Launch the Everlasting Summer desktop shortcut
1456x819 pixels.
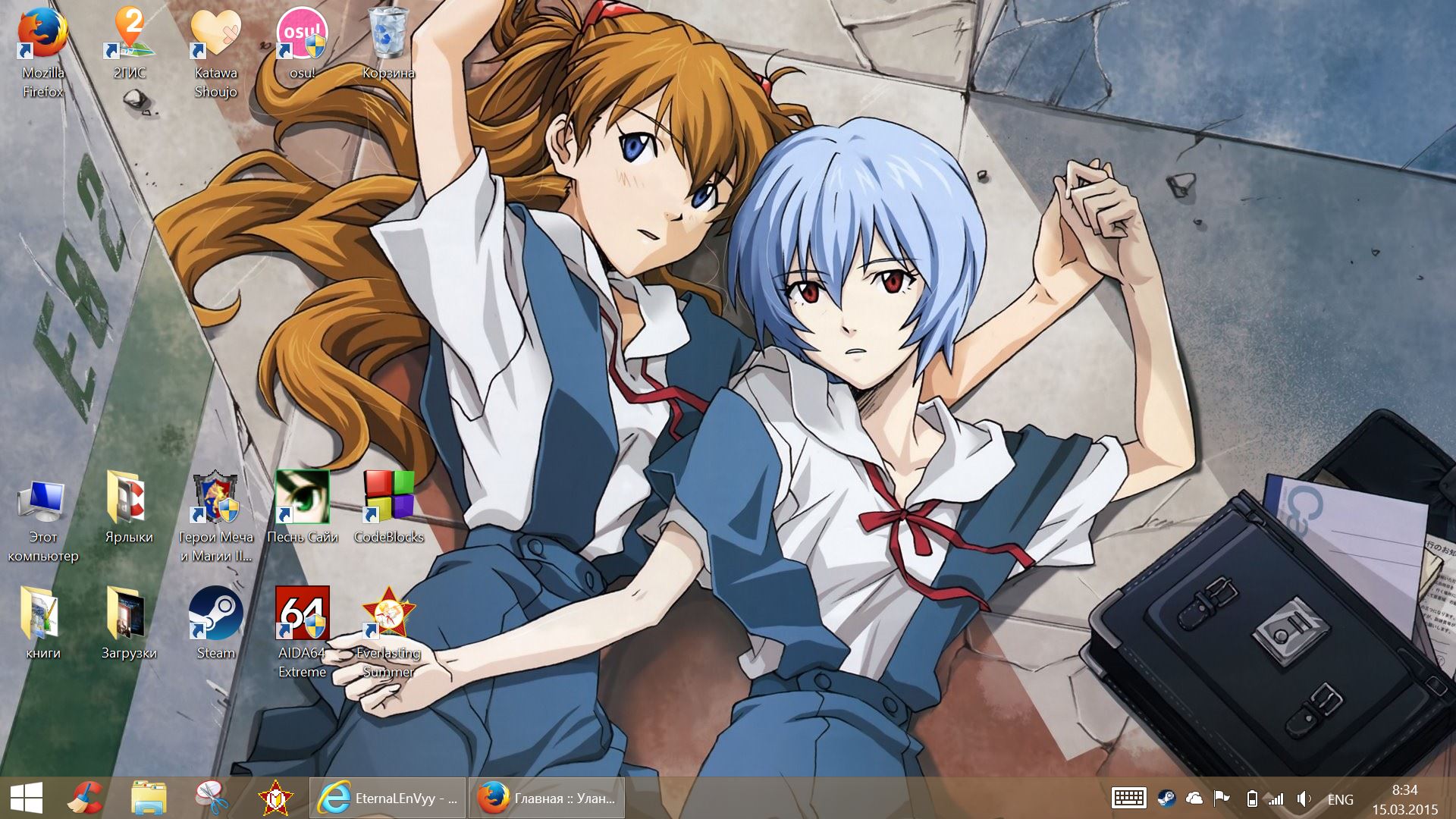coord(388,614)
